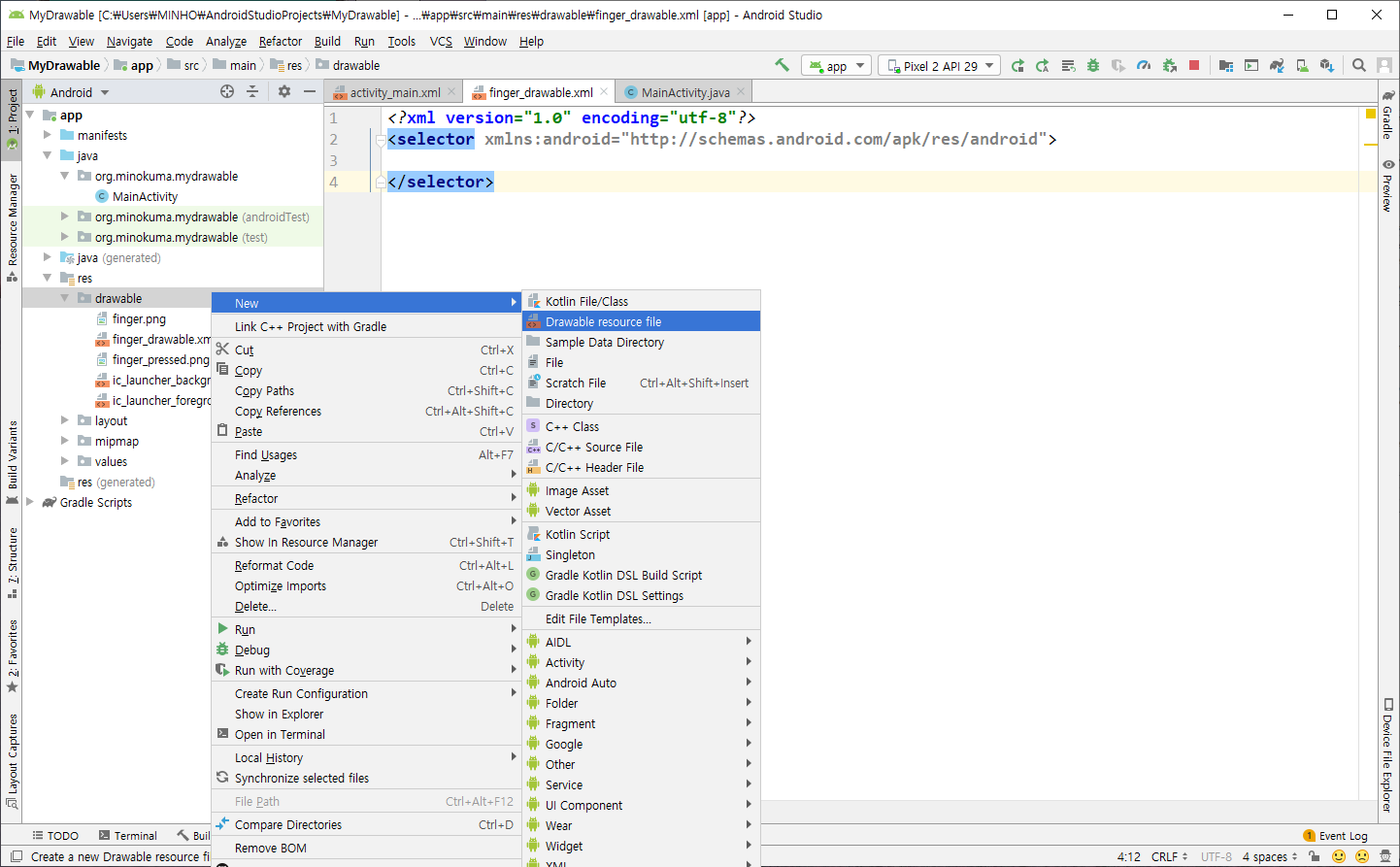Click Paste in the context menu

point(366,431)
